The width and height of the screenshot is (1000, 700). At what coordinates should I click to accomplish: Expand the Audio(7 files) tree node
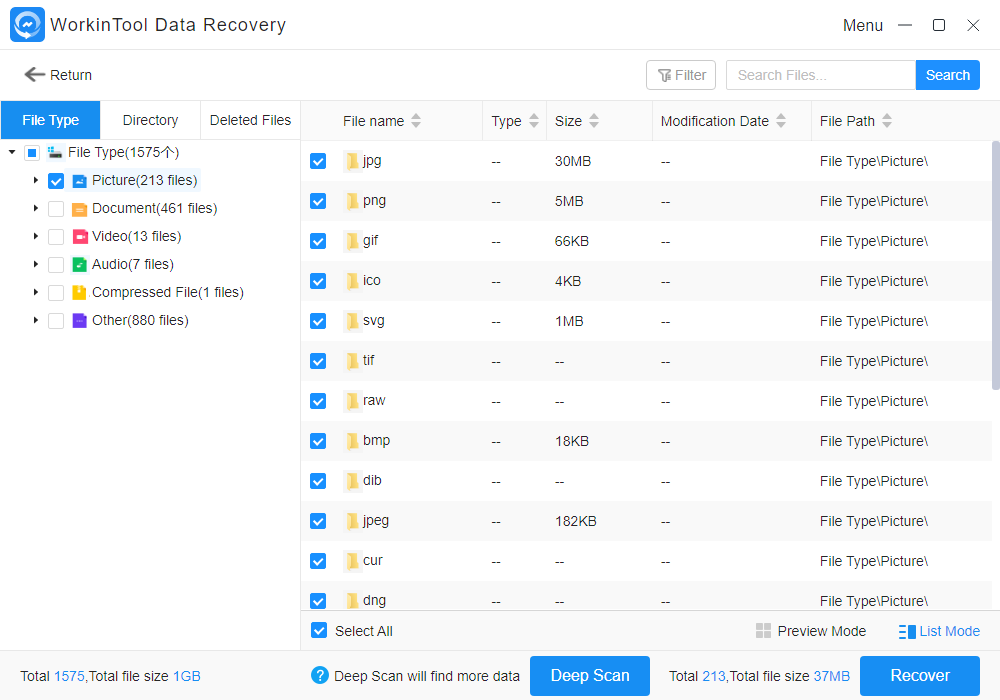click(x=36, y=264)
